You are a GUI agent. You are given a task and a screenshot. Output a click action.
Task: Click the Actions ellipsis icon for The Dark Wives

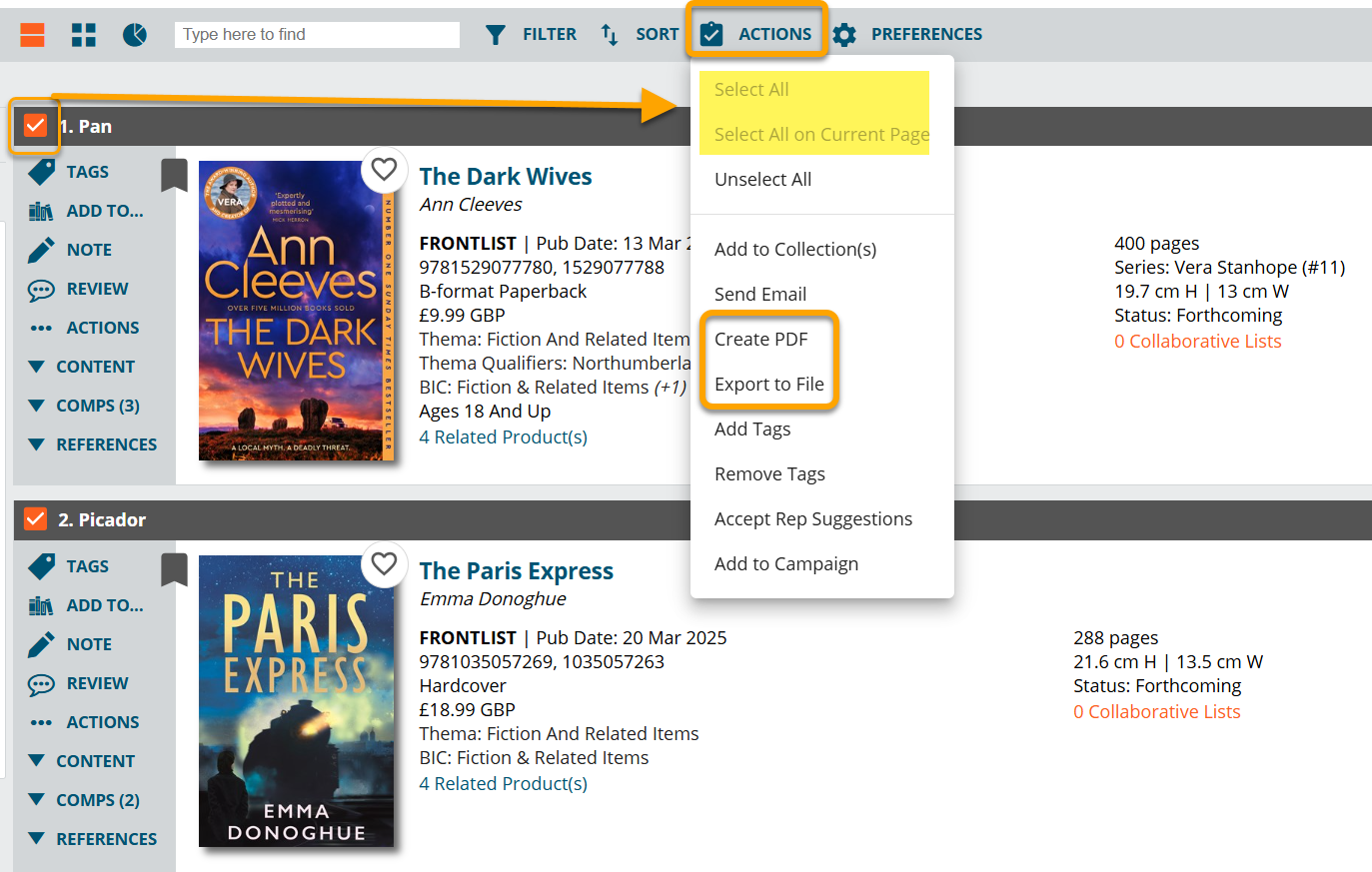pyautogui.click(x=41, y=328)
